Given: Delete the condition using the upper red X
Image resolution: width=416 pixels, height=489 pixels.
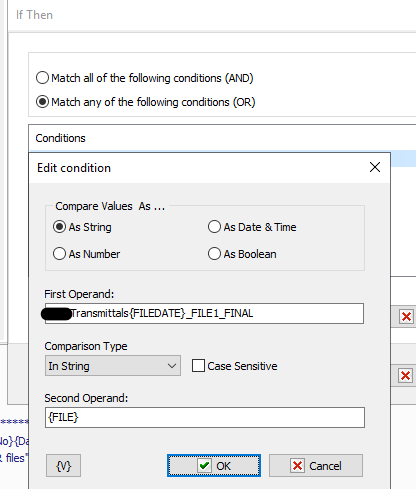Looking at the screenshot, I should pos(406,316).
